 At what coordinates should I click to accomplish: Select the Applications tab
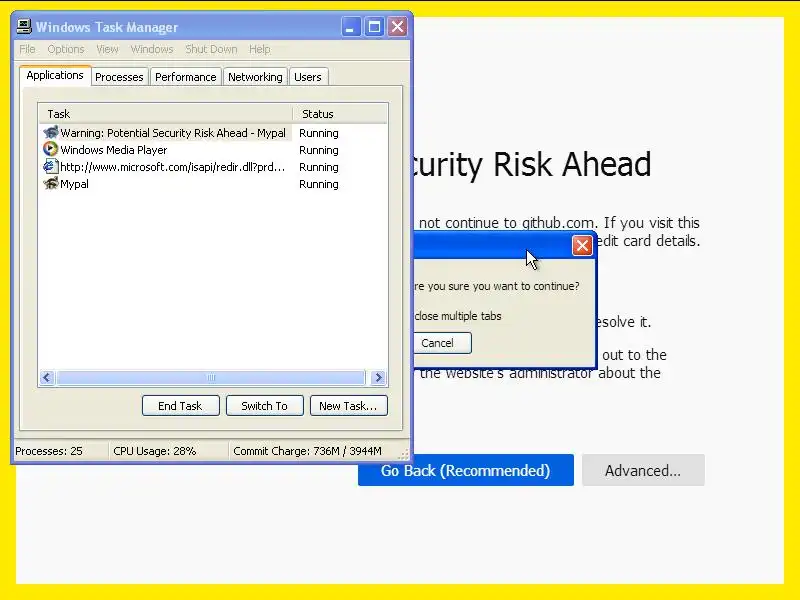[x=55, y=76]
